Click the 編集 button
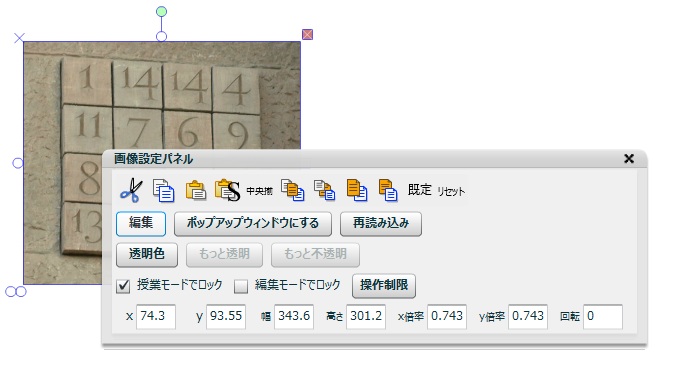 tap(141, 223)
